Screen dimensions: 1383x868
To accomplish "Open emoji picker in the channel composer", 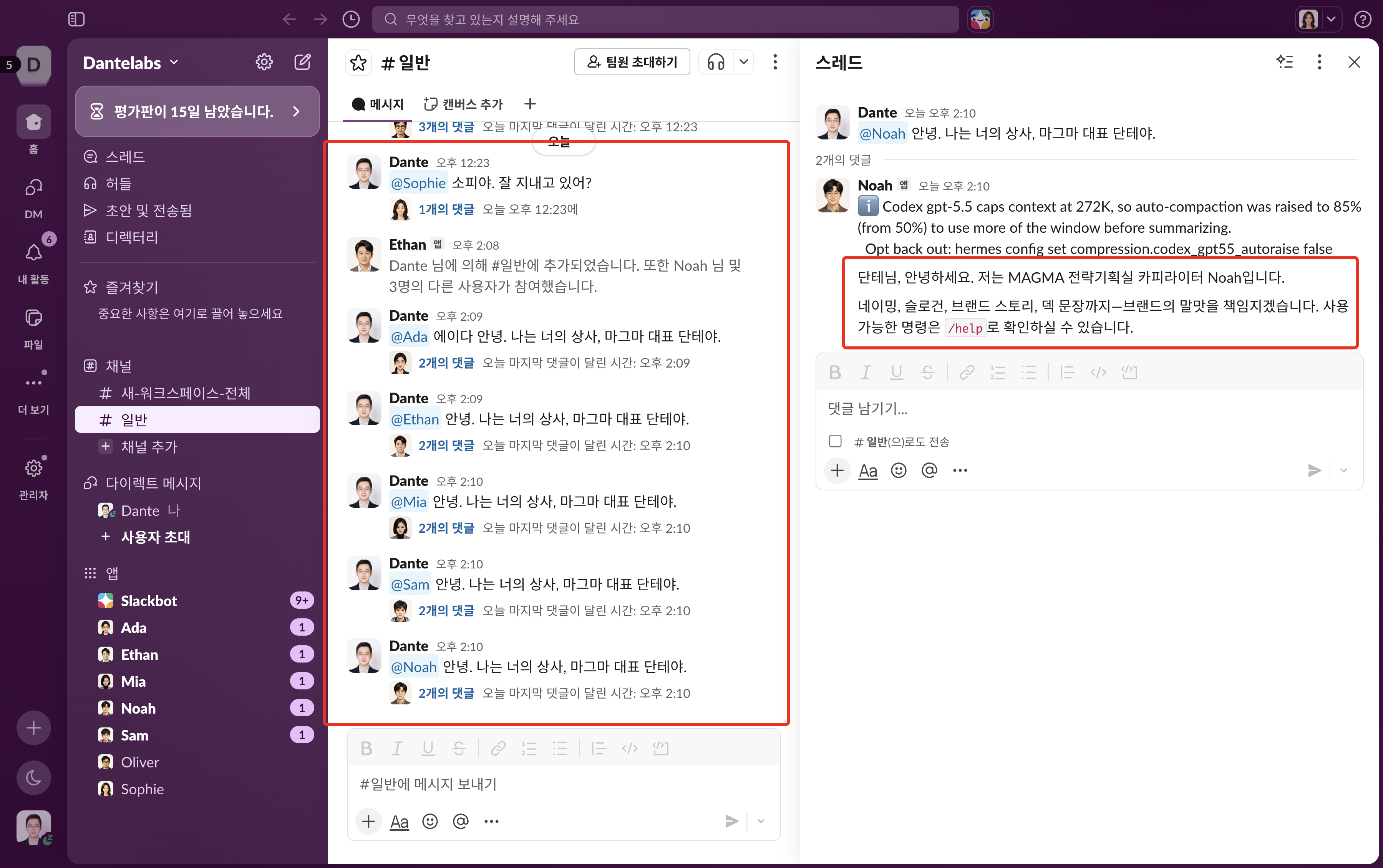I will 430,822.
